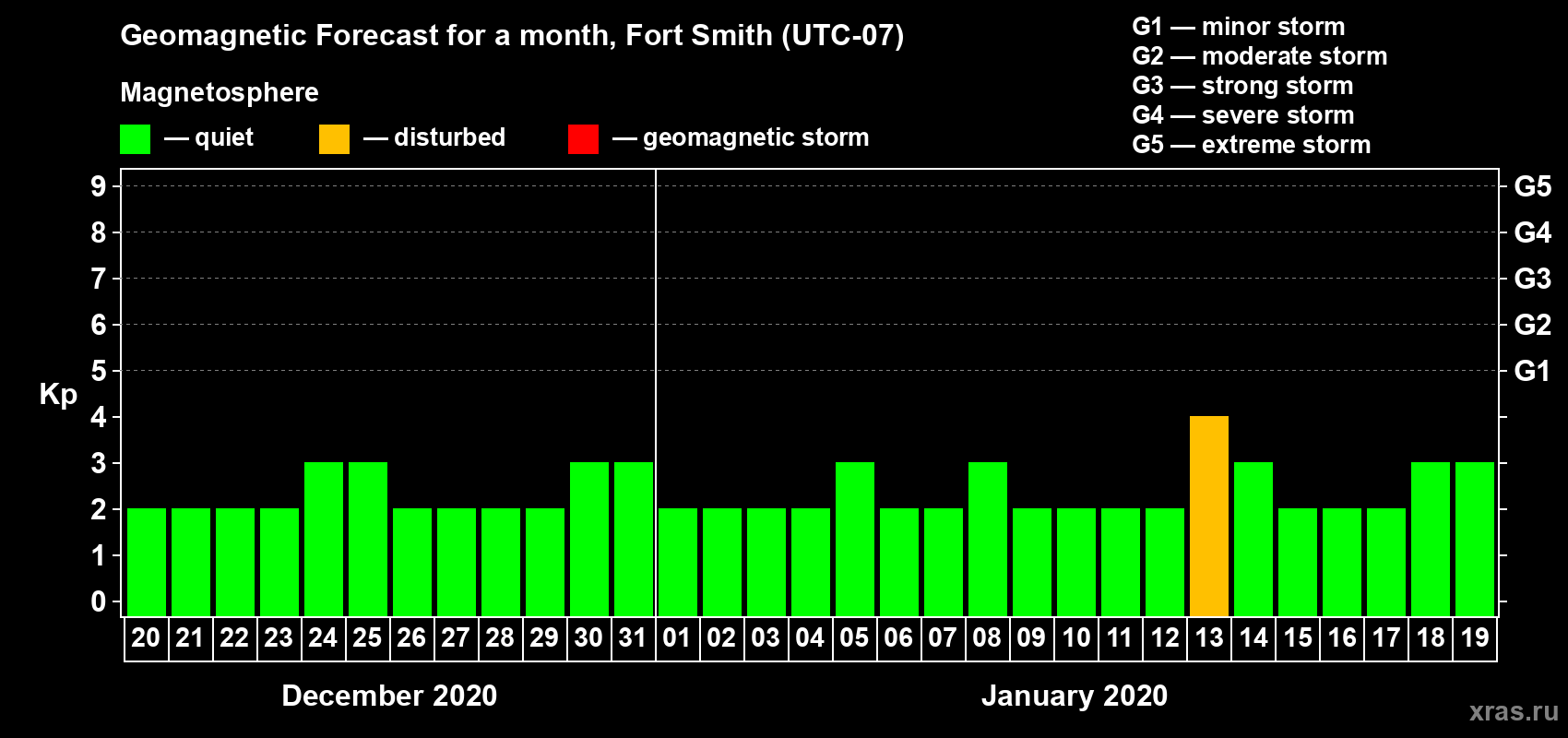This screenshot has width=1568, height=738.
Task: Select the orange bar for January 13
Action: [x=1209, y=516]
